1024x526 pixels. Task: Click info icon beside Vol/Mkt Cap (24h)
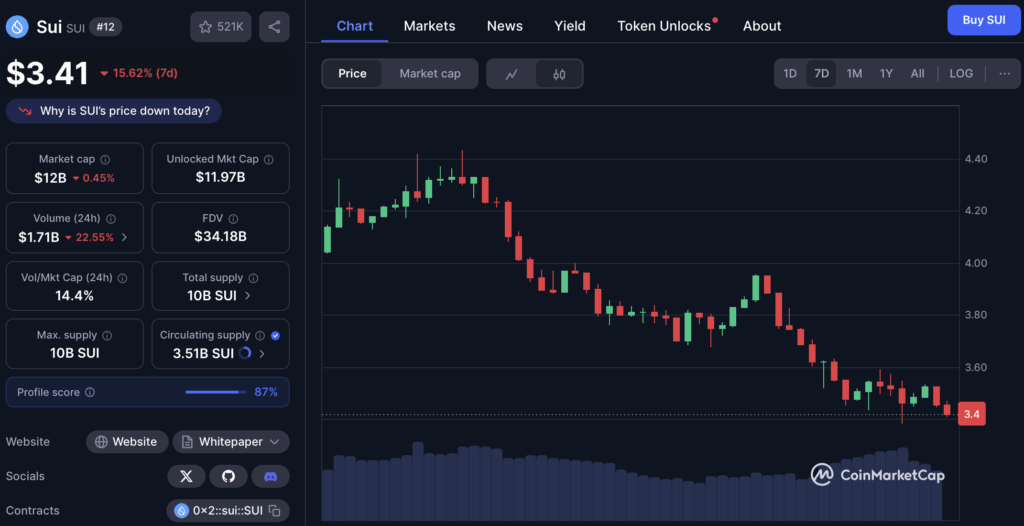pos(122,278)
